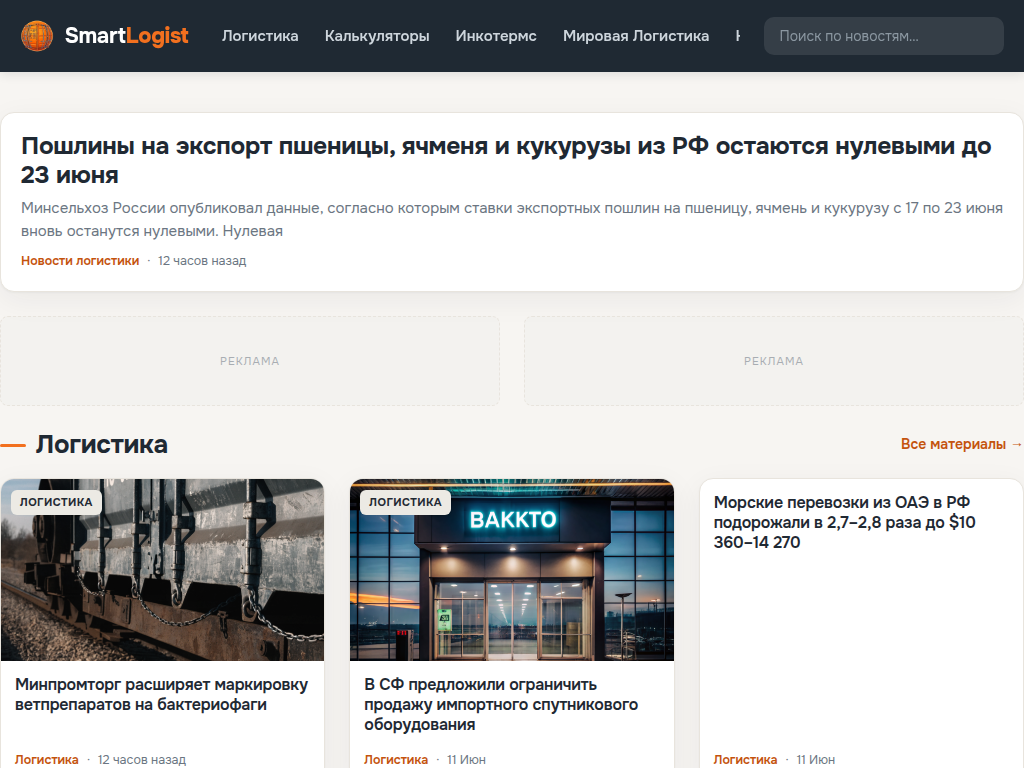
Task: Open the Логистика navigation menu item
Action: [x=260, y=36]
